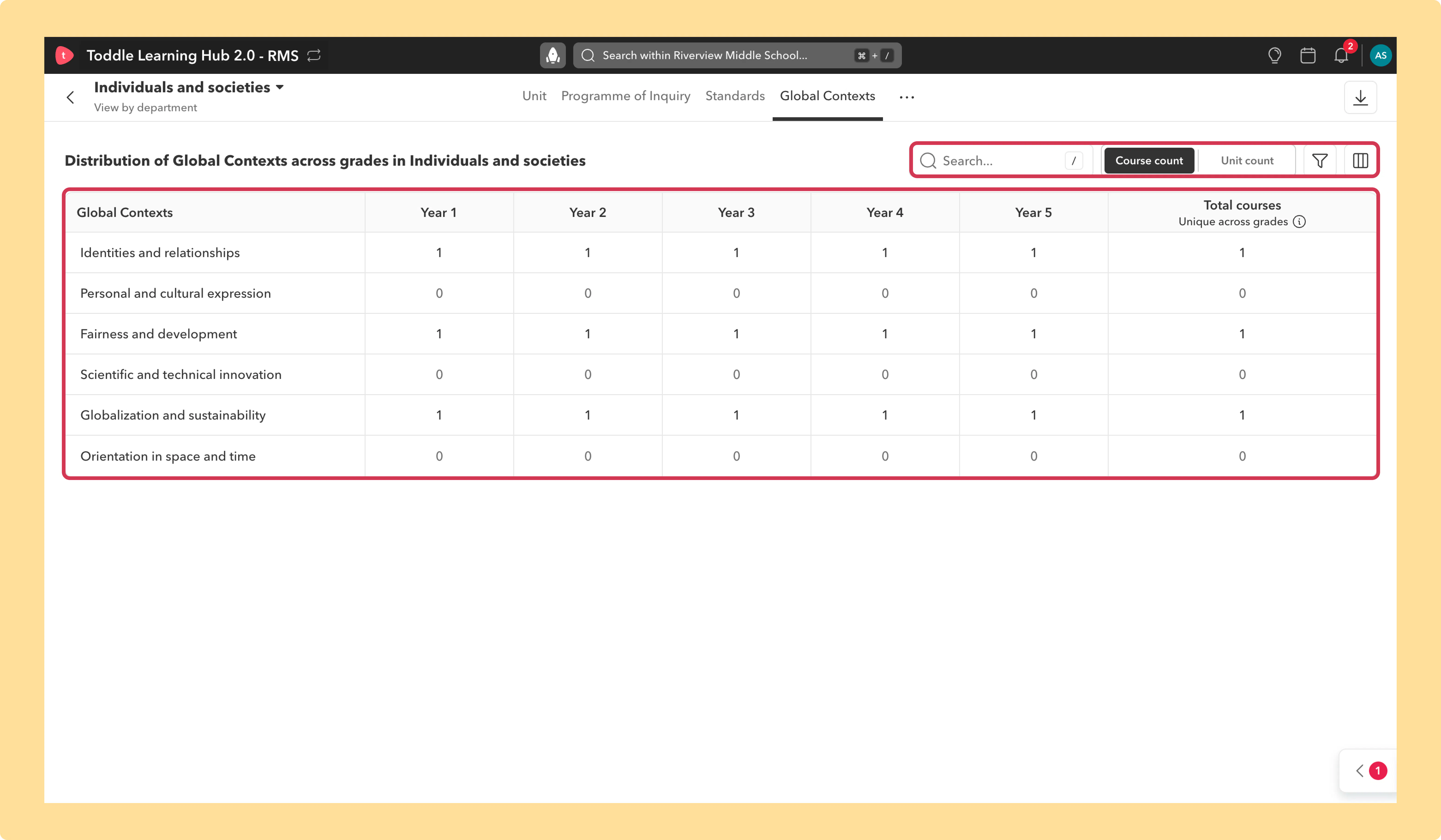Switch to Course count view

tap(1149, 161)
